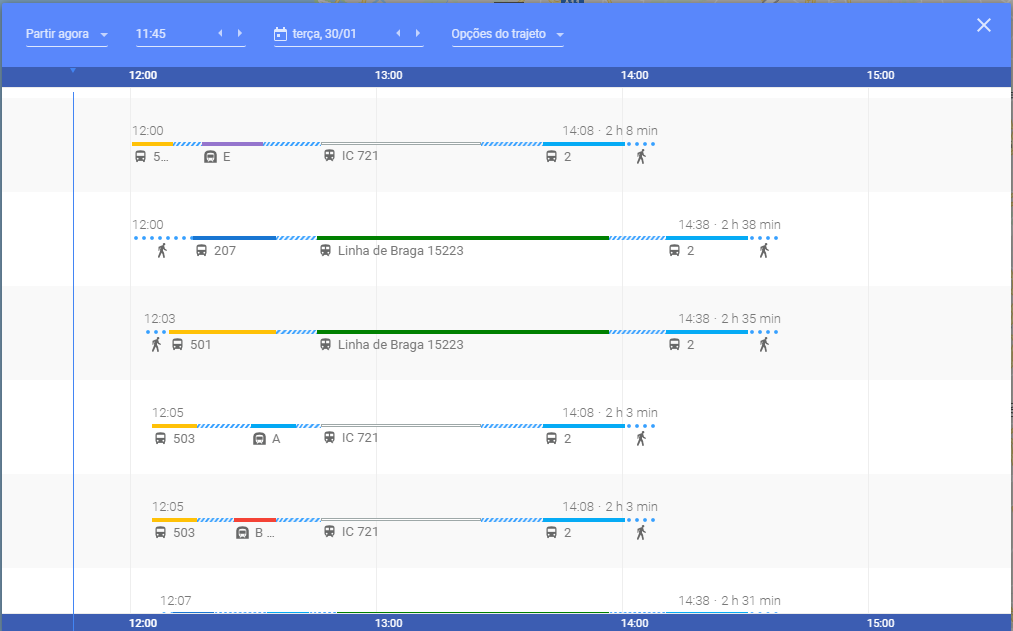Click the bus 501 icon
This screenshot has height=631, width=1013.
pyautogui.click(x=177, y=345)
